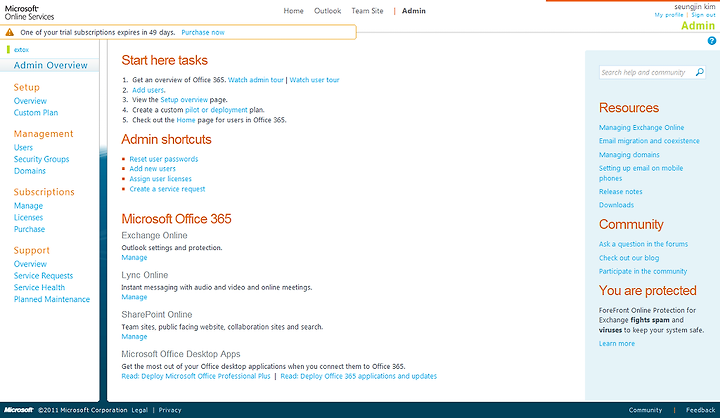Viewport: 720px width, 418px height.
Task: Open Release notes resource
Action: click(x=620, y=192)
